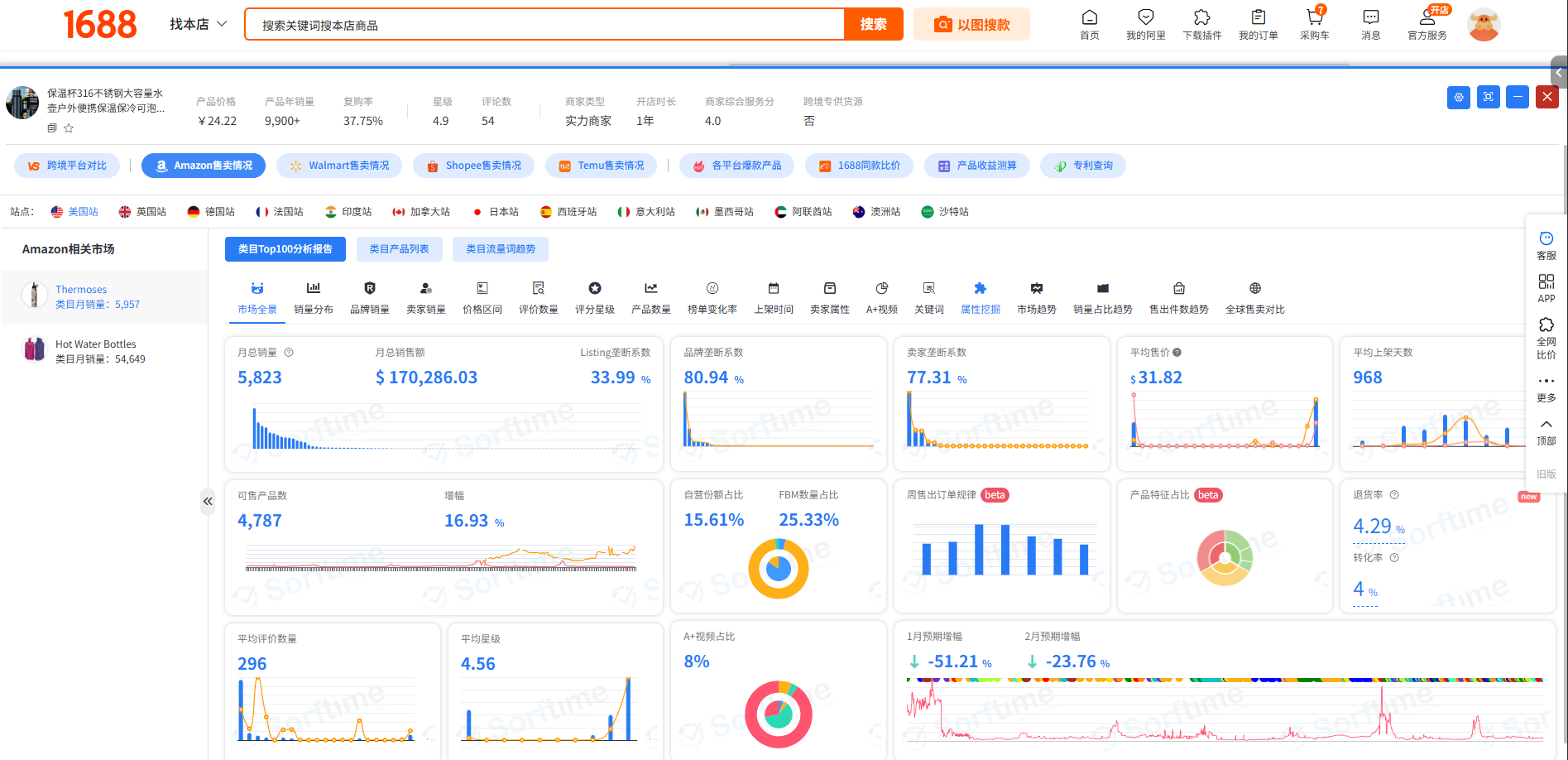
Task: Open the 销量分布 chart view
Action: (314, 297)
